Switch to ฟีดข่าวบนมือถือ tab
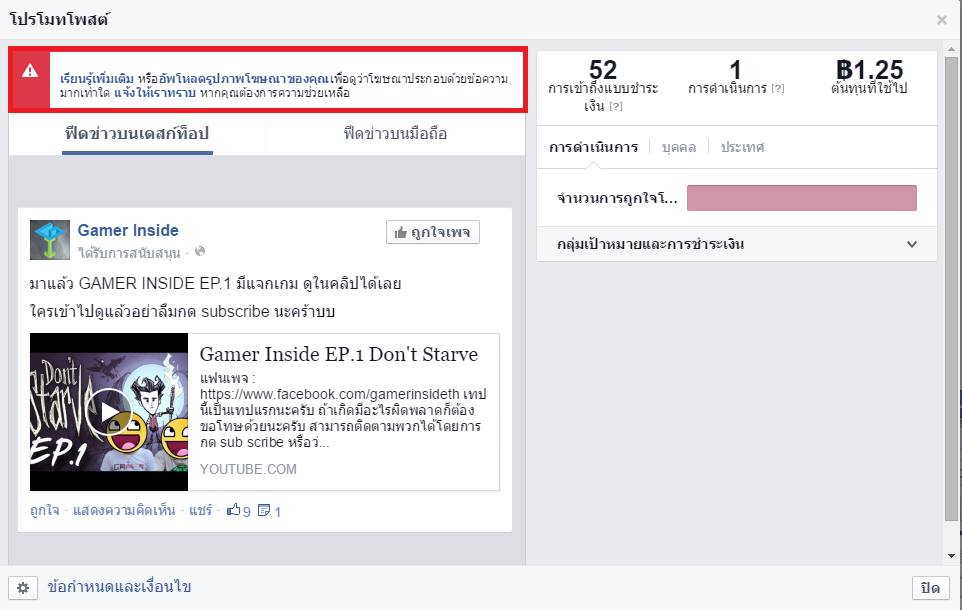 coord(395,134)
